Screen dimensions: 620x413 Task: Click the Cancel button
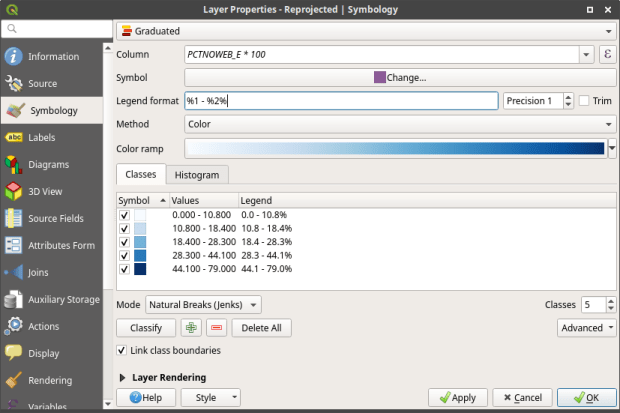pos(522,397)
